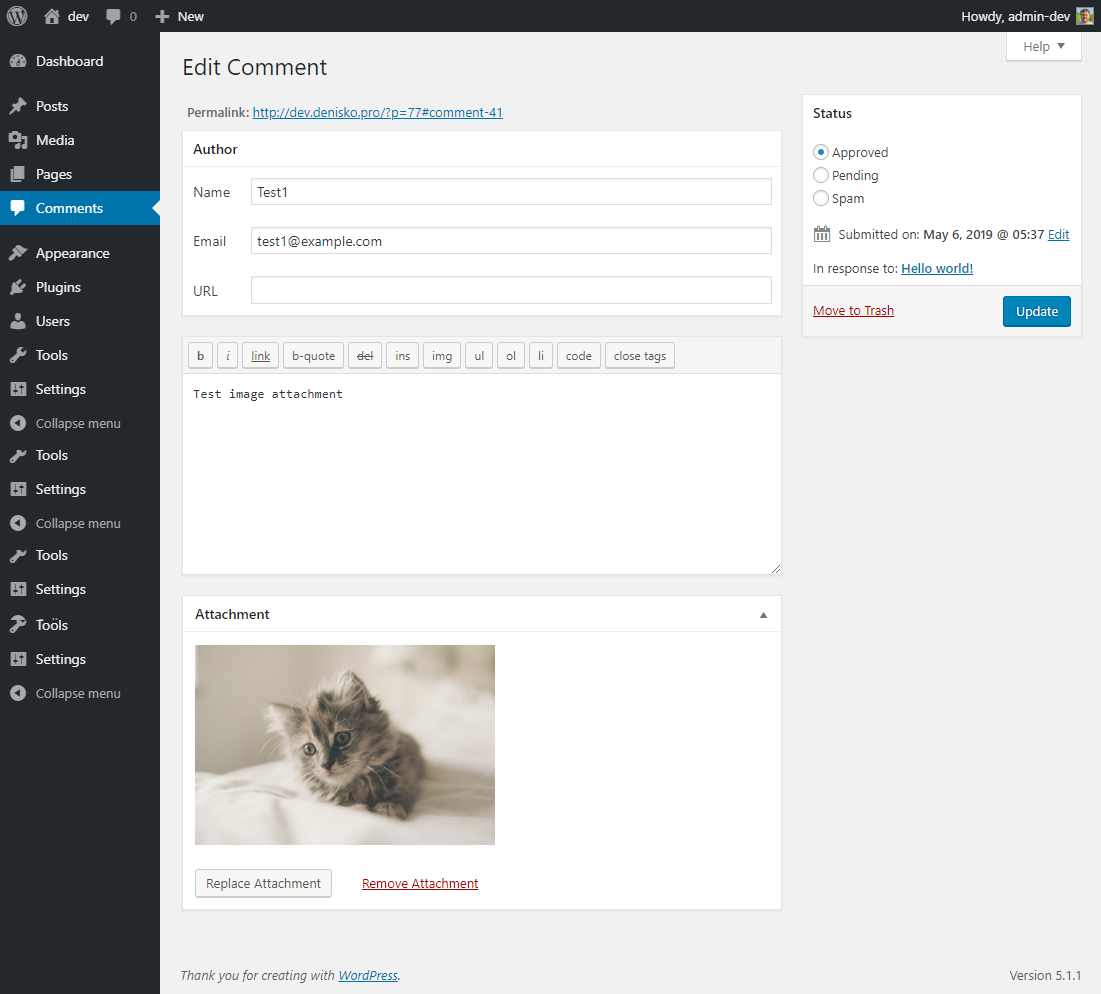
Task: Click the author Email input field
Action: pos(511,241)
